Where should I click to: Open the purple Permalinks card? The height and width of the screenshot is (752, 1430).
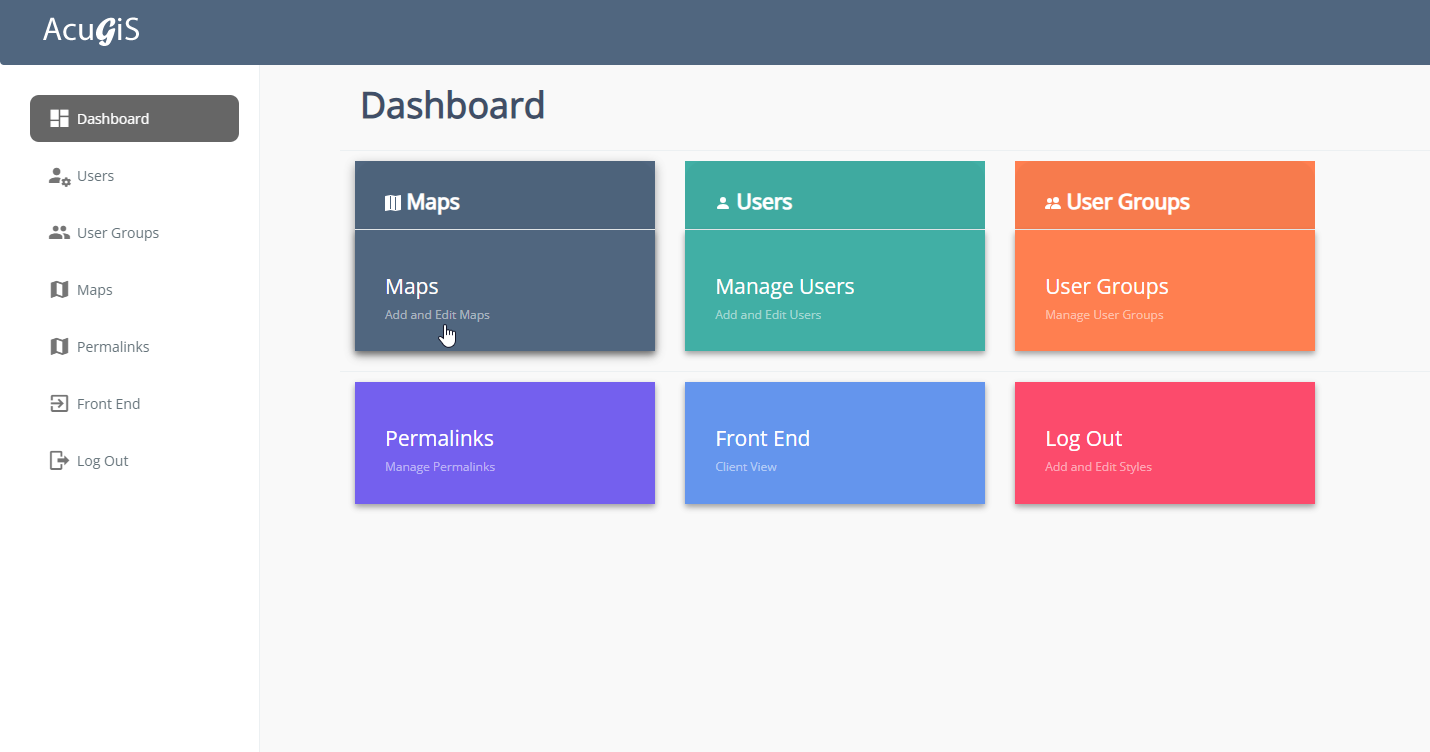pyautogui.click(x=504, y=443)
